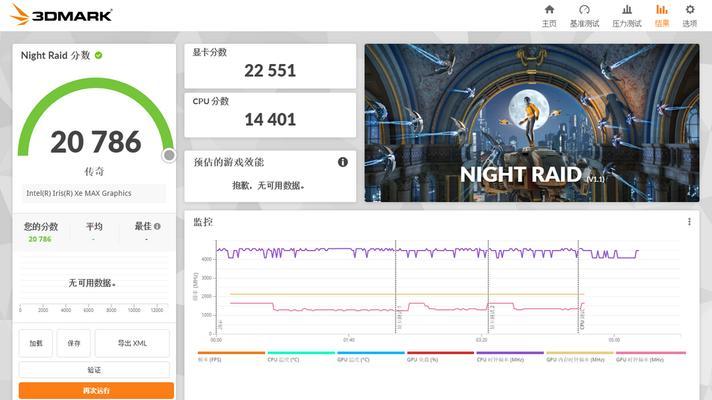Click the 03:20 time label on chart axis
Image resolution: width=712 pixels, height=400 pixels.
click(x=481, y=340)
